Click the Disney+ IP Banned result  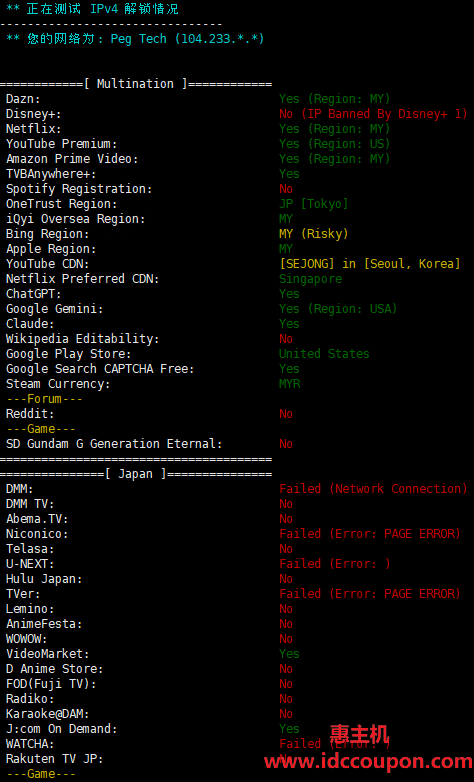(x=373, y=114)
